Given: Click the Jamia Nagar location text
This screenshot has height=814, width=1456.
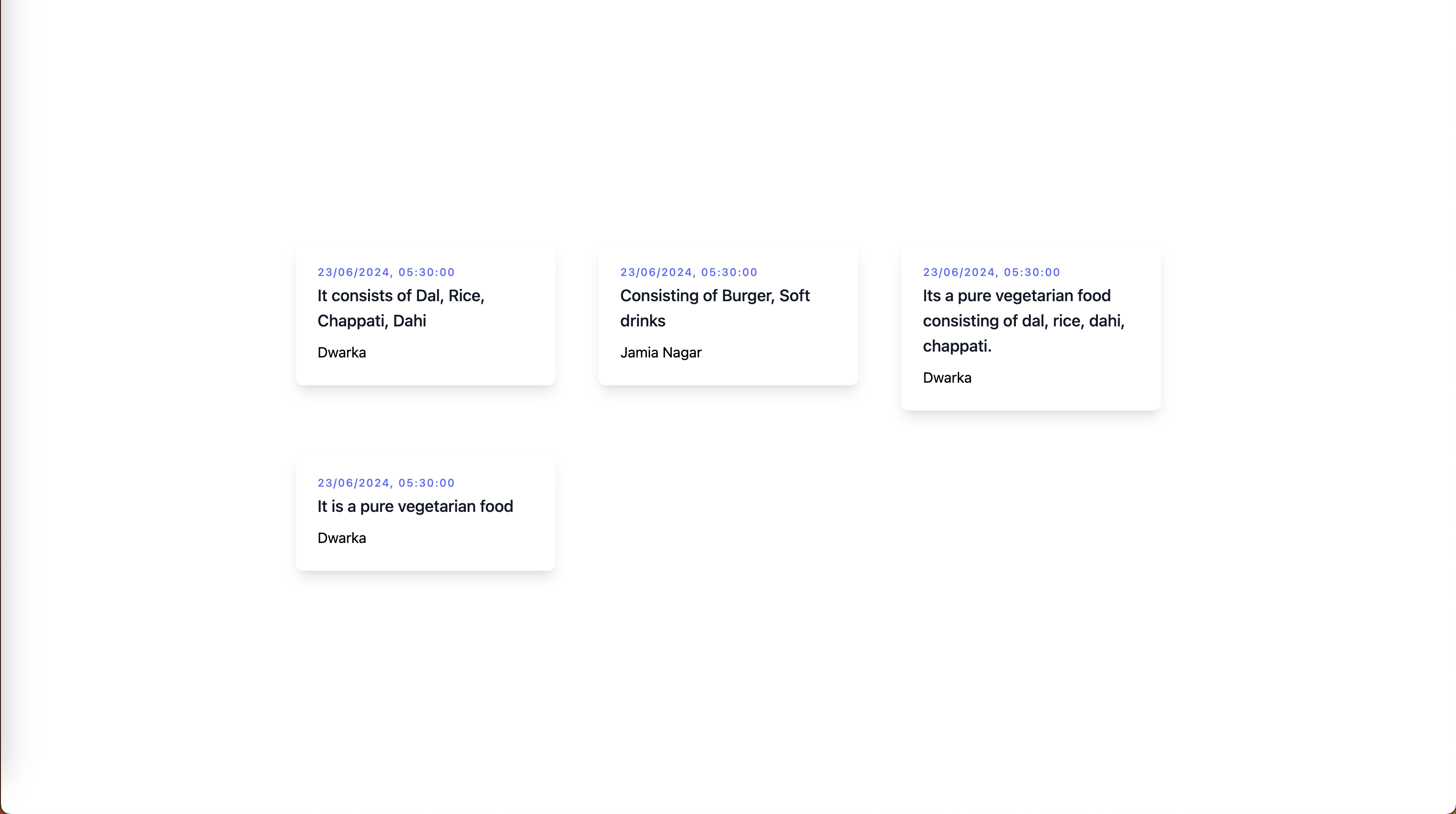Looking at the screenshot, I should pos(660,353).
